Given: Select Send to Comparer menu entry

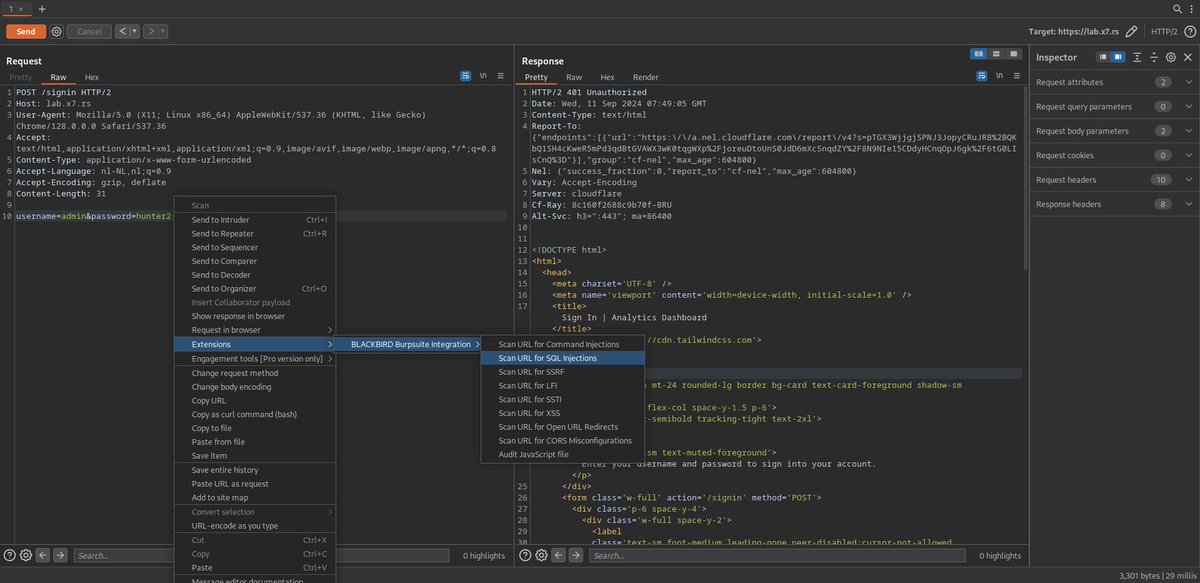Looking at the screenshot, I should 255,261.
